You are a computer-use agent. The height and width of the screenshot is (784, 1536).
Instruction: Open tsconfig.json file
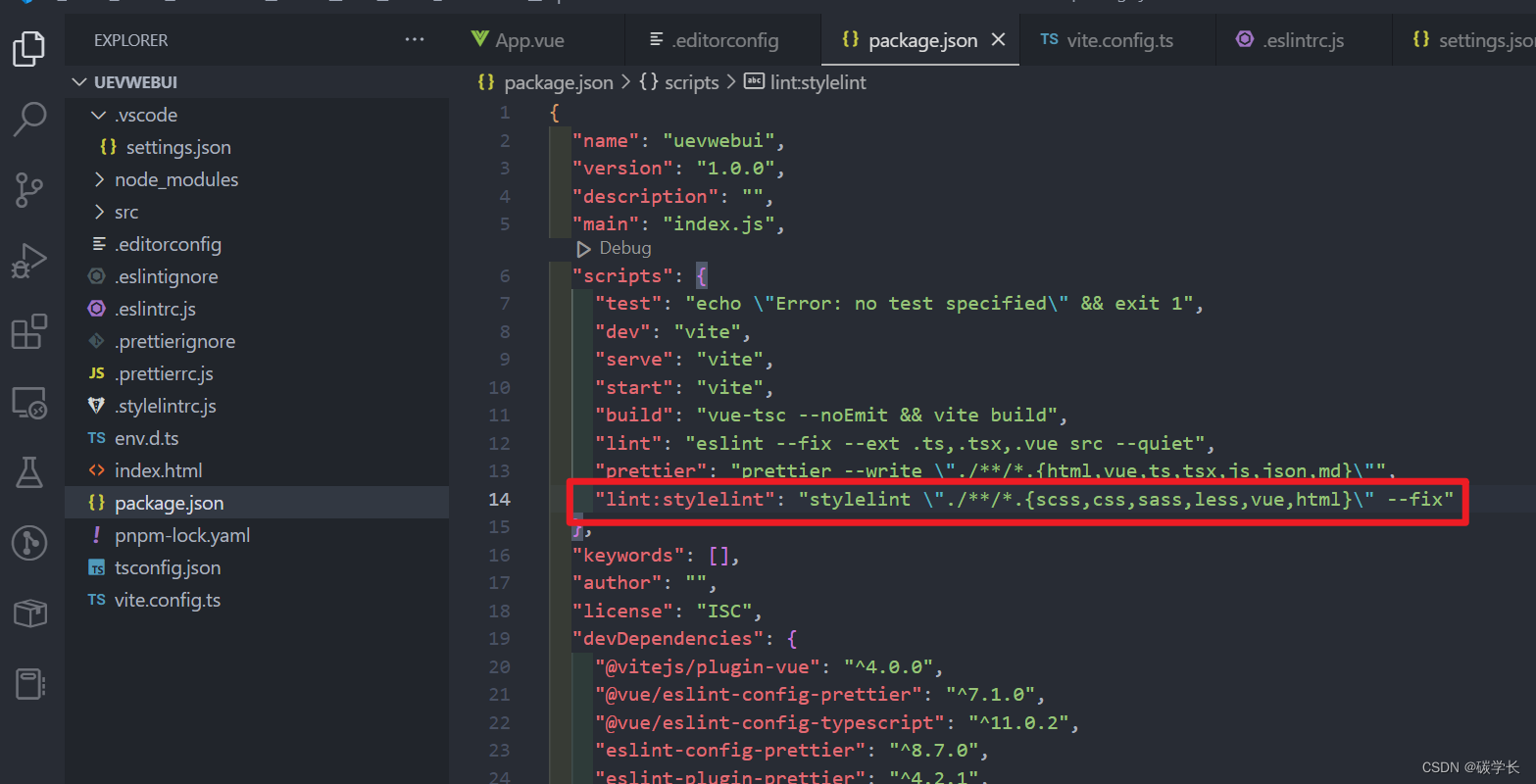(257, 567)
